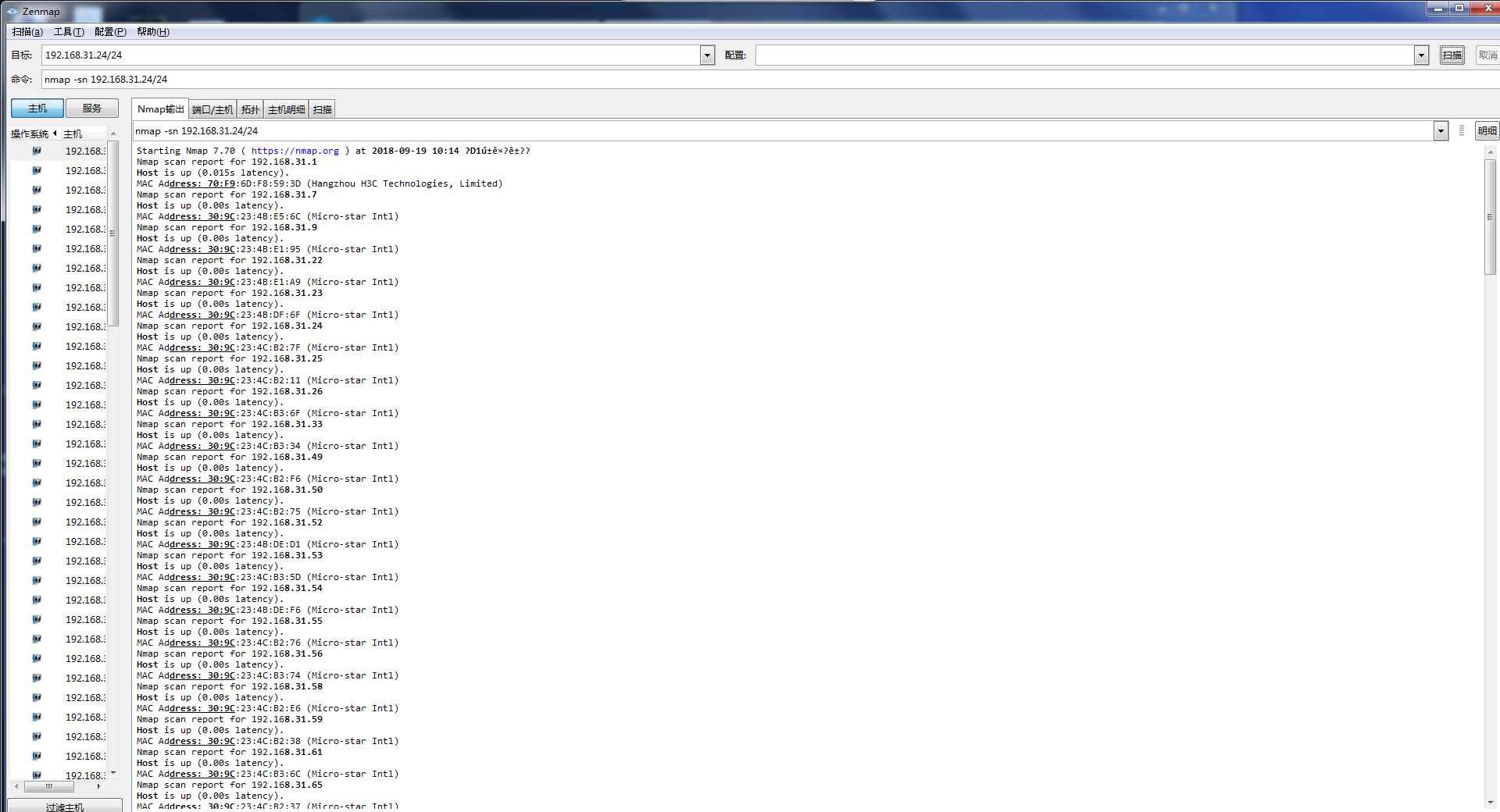Click the 明细 details button
The image size is (1500, 812).
(x=1487, y=131)
